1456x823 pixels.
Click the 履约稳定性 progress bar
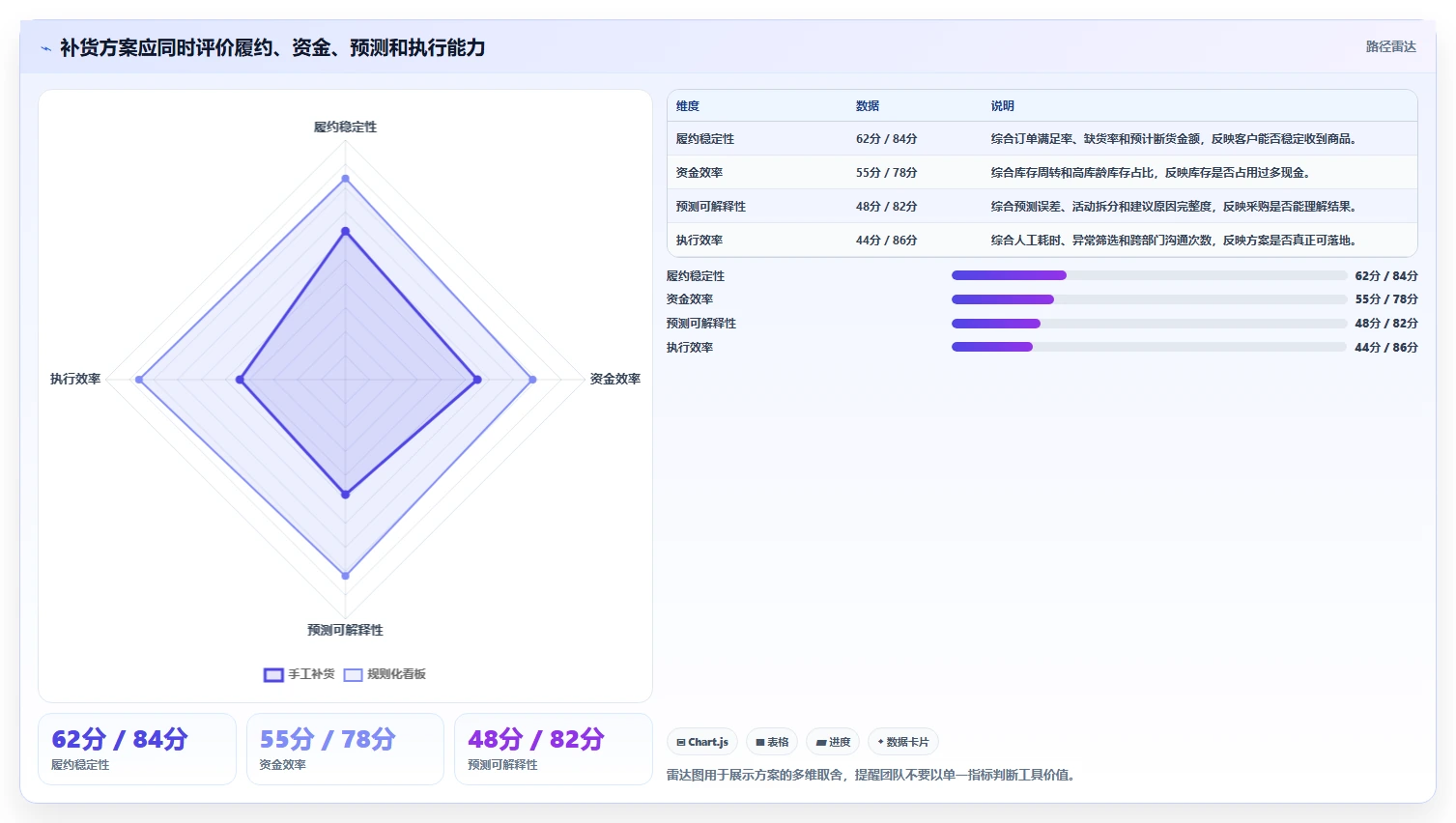pos(1149,275)
